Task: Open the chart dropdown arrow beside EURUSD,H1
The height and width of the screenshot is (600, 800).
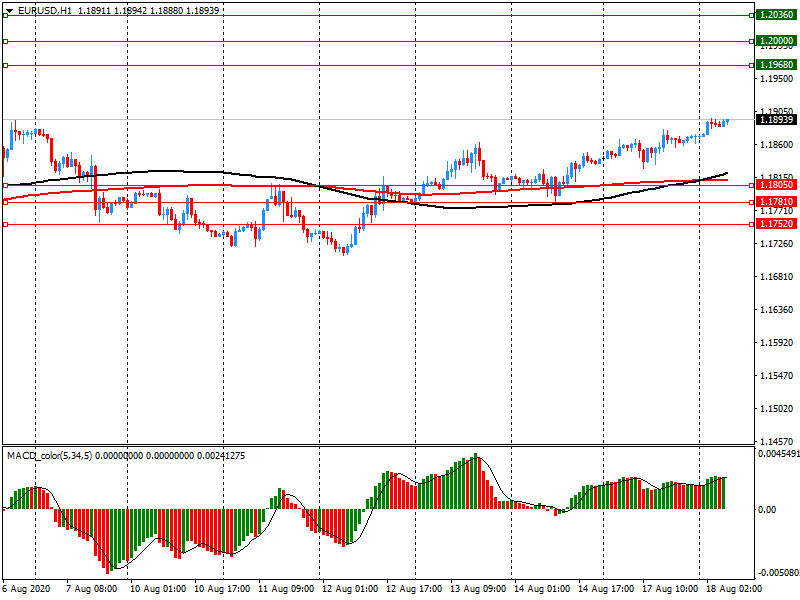Action: click(9, 10)
